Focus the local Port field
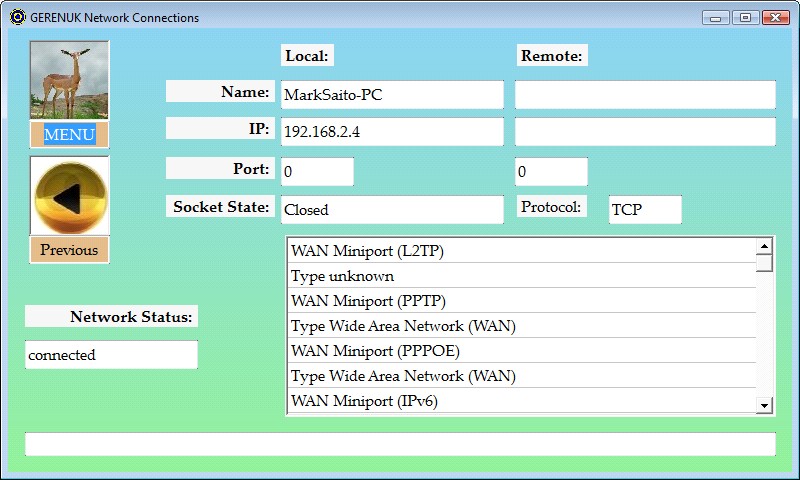The width and height of the screenshot is (800, 480). pos(317,172)
